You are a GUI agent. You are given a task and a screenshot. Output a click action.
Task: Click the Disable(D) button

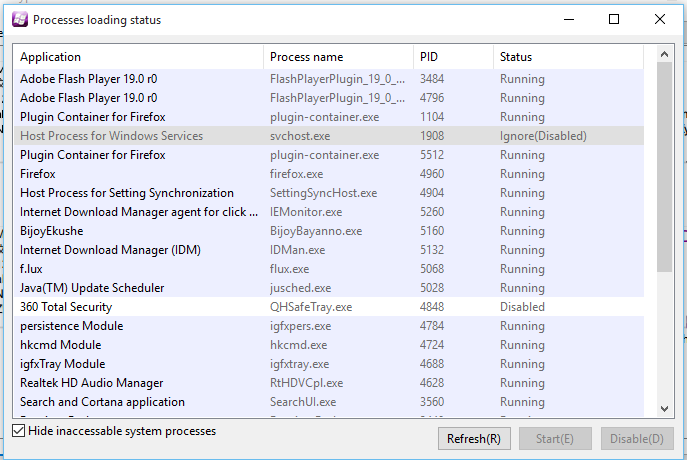(x=637, y=438)
